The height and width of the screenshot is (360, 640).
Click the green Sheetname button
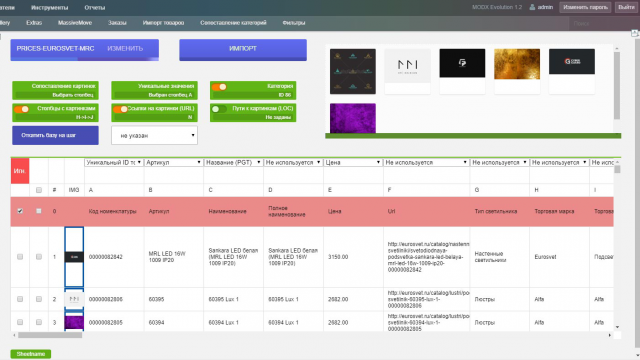click(31, 354)
